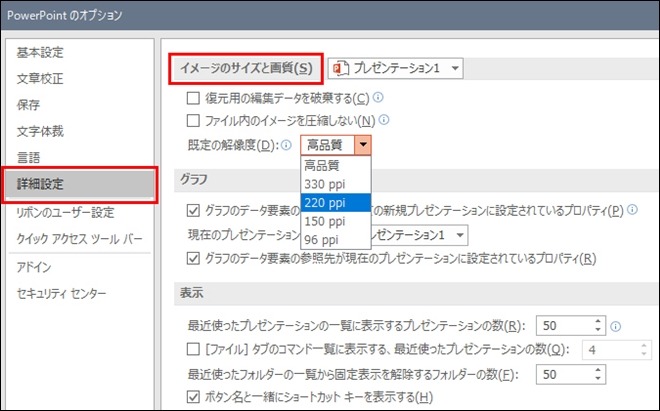Click info icon after 新規プレゼンテーション property option
Image resolution: width=660 pixels, height=411 pixels.
pyautogui.click(x=633, y=211)
